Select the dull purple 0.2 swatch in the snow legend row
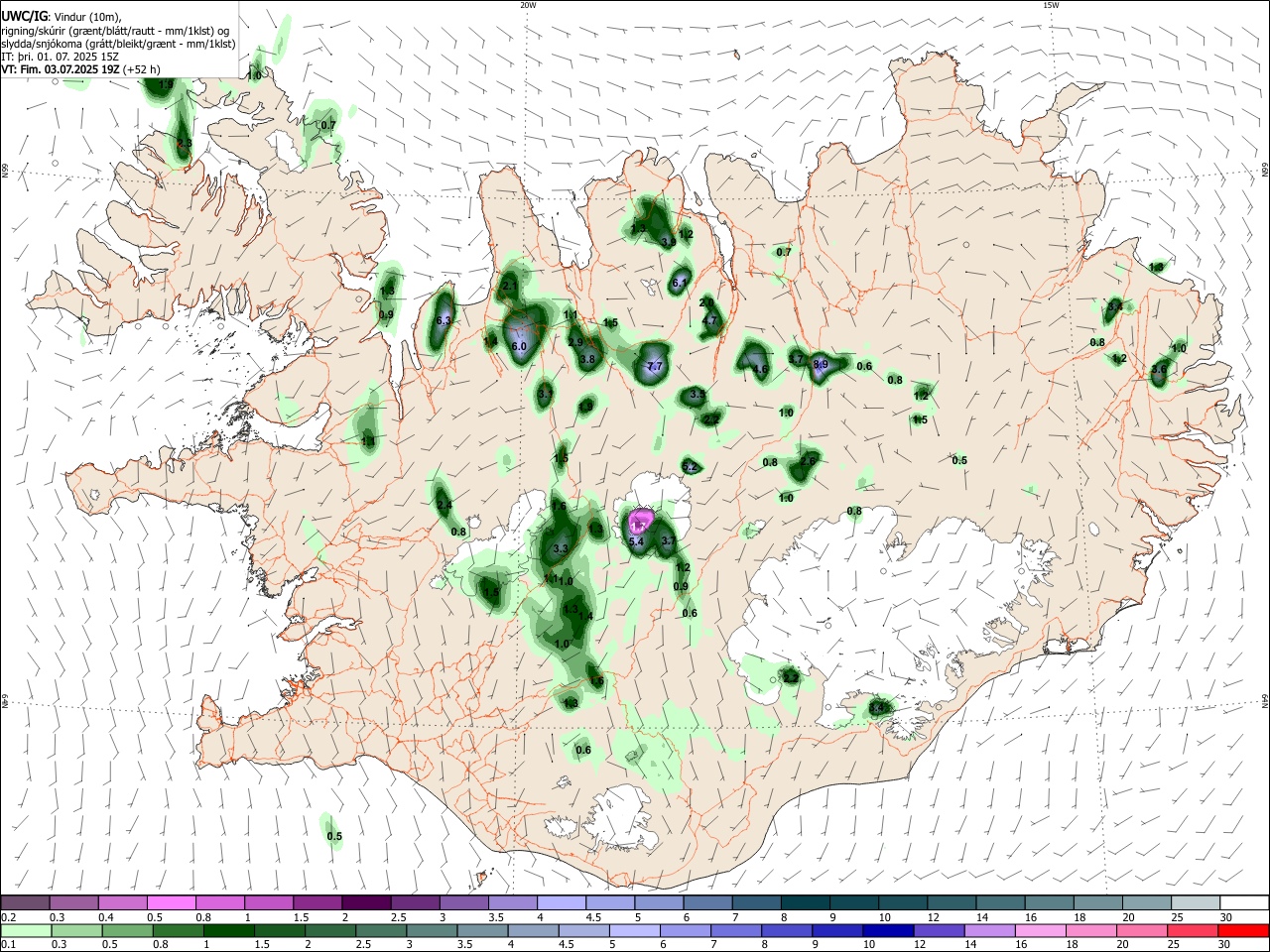Image resolution: width=1270 pixels, height=952 pixels. coord(25,902)
